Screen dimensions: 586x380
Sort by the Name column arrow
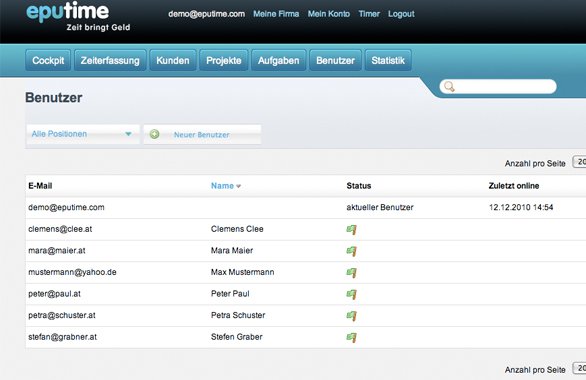click(x=238, y=186)
